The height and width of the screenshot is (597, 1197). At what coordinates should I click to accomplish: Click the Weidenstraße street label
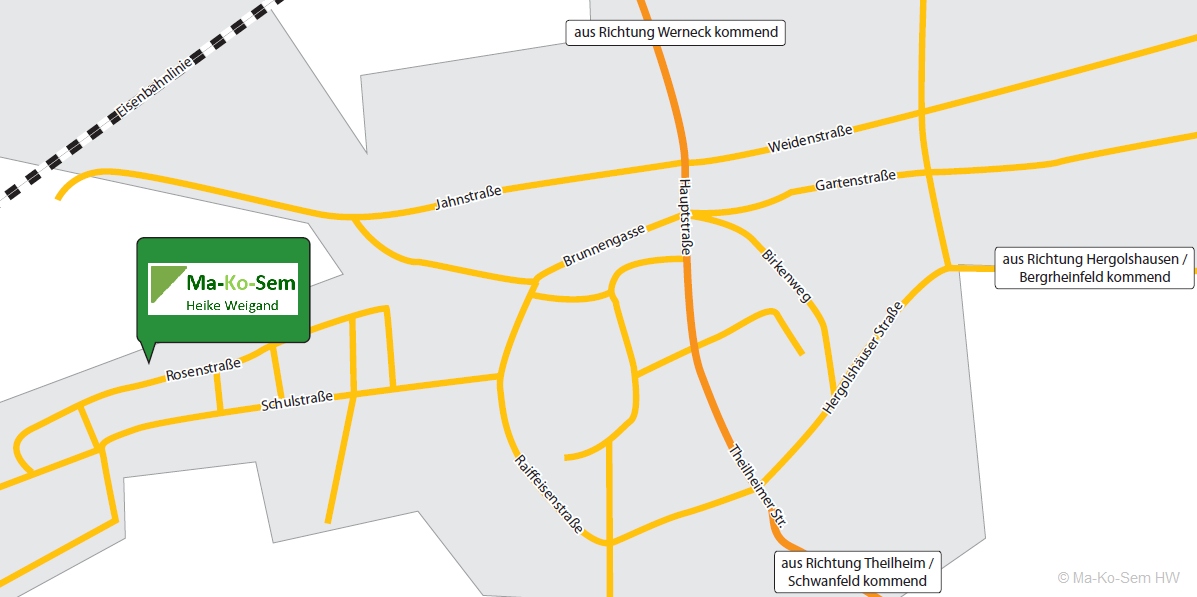(x=810, y=140)
